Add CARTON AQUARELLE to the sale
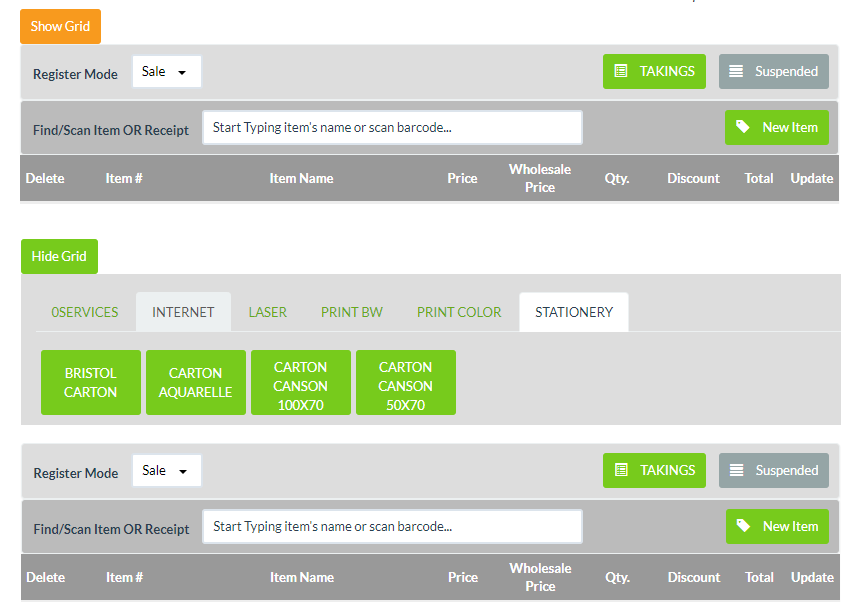 (195, 382)
